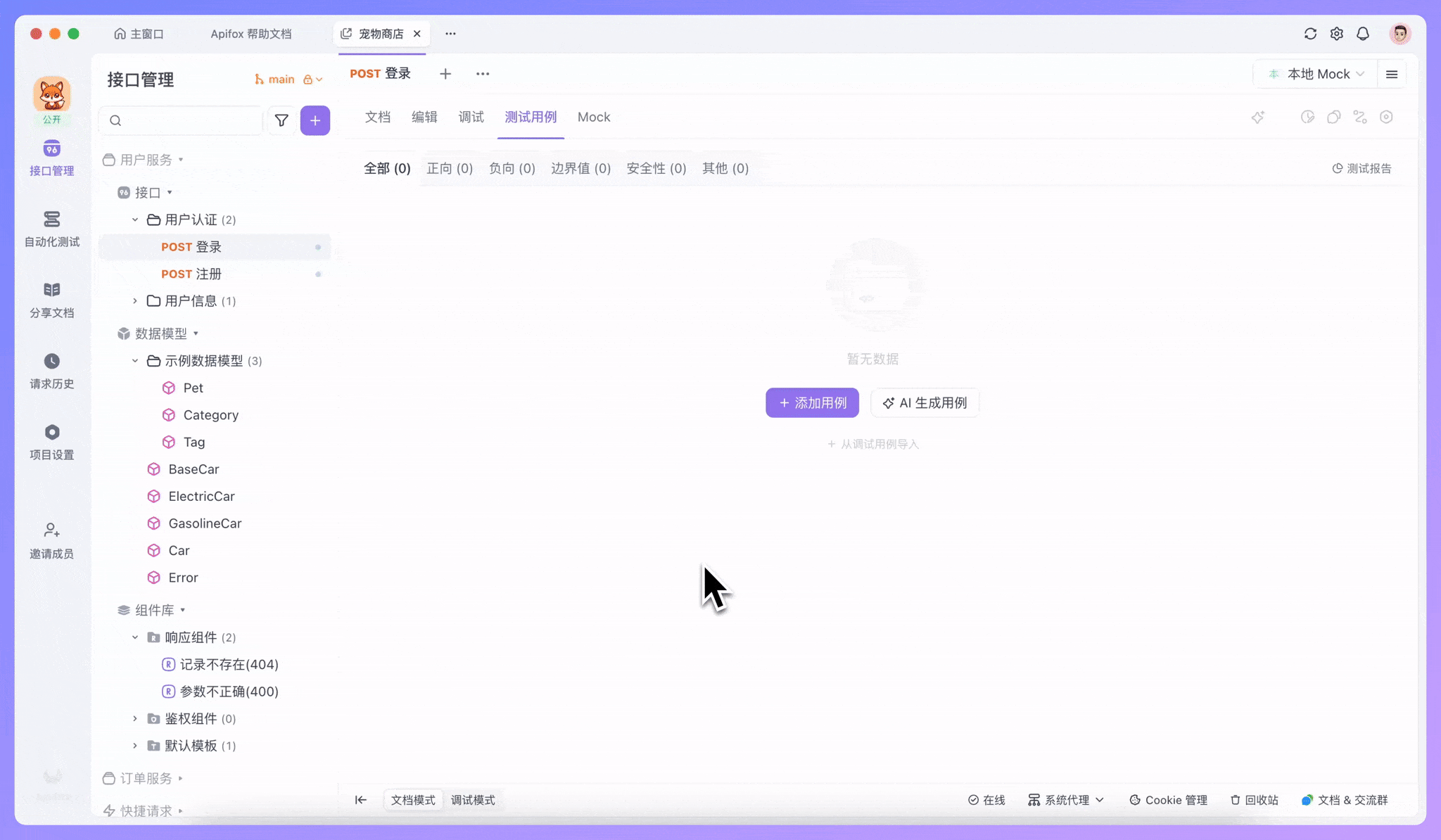Viewport: 1441px width, 840px height.
Task: Click 在线 status toggle in bottom bar
Action: point(986,800)
